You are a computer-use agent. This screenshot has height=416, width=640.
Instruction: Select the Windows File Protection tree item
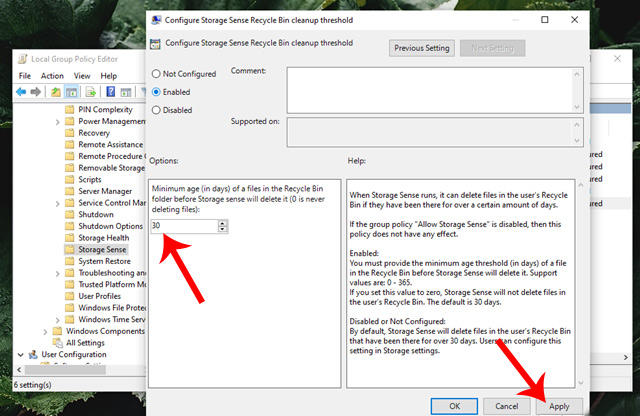pyautogui.click(x=112, y=307)
